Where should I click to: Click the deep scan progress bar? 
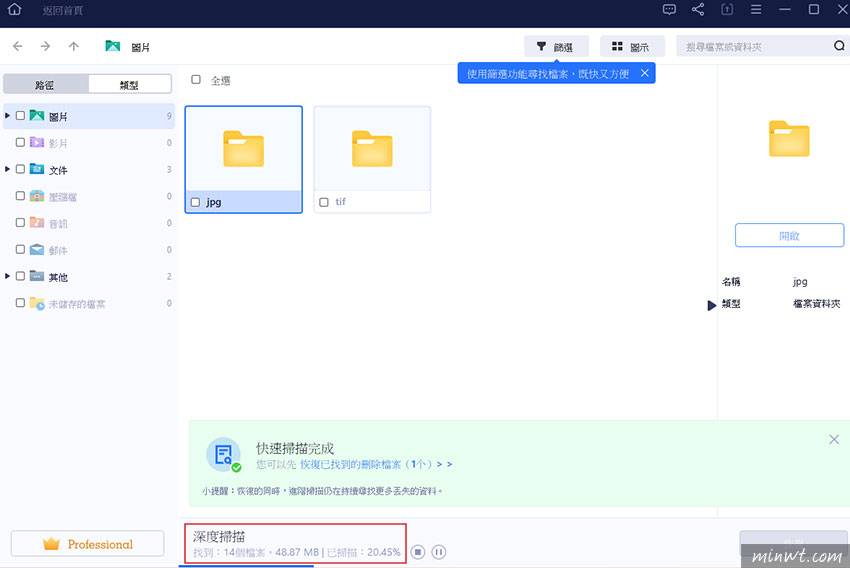click(x=246, y=566)
